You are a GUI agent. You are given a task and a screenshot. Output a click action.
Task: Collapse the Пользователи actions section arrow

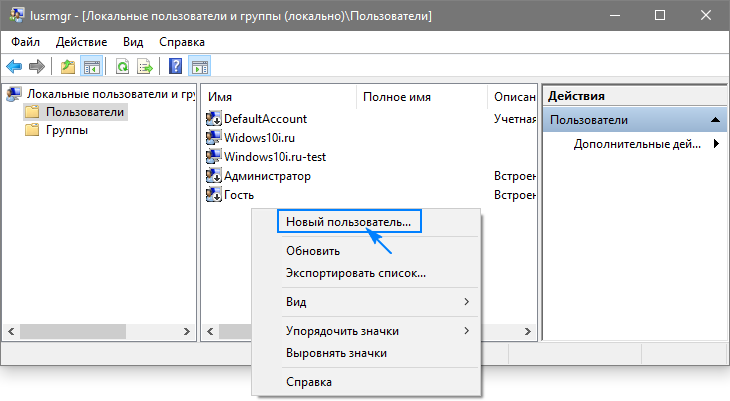(715, 120)
